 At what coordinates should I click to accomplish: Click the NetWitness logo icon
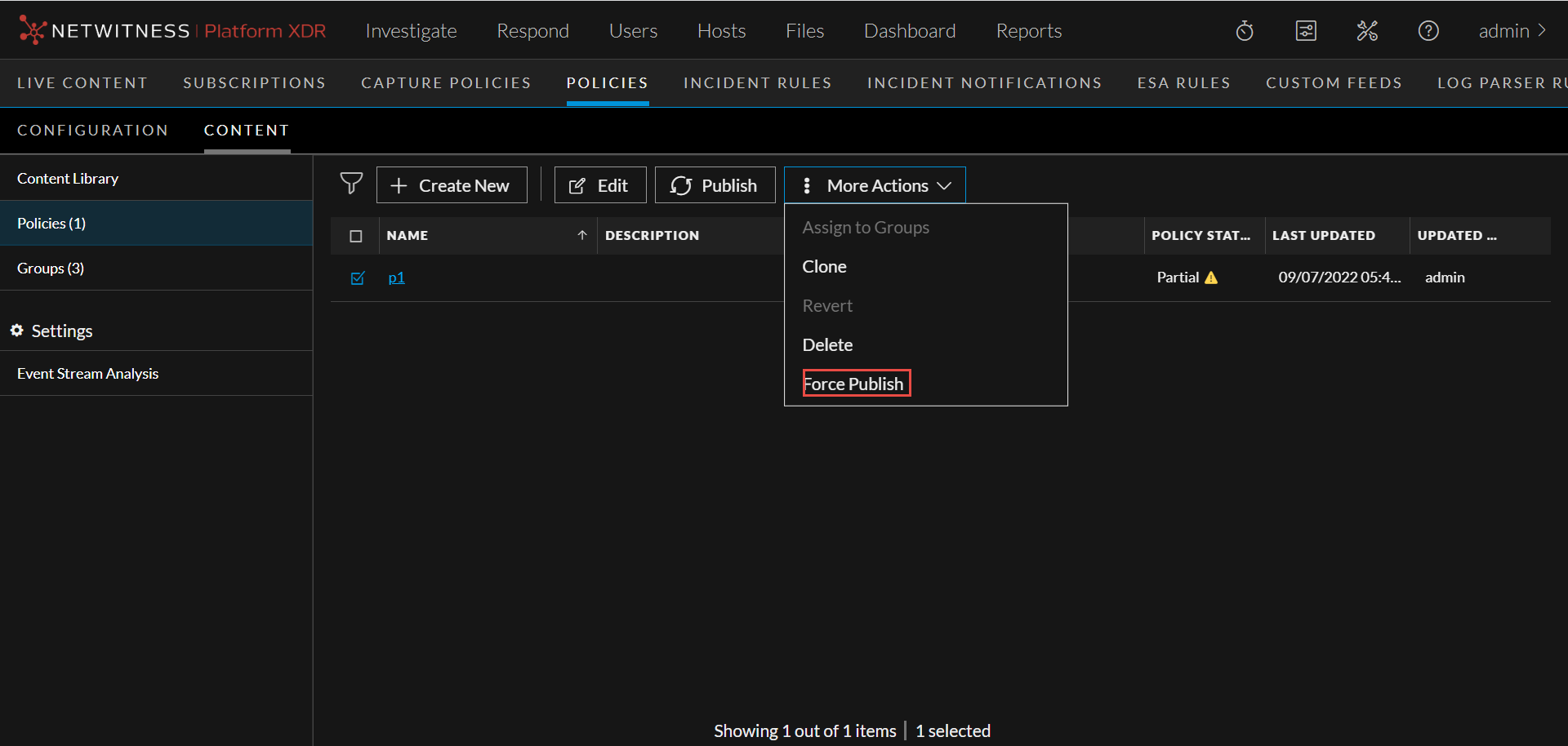tap(32, 30)
